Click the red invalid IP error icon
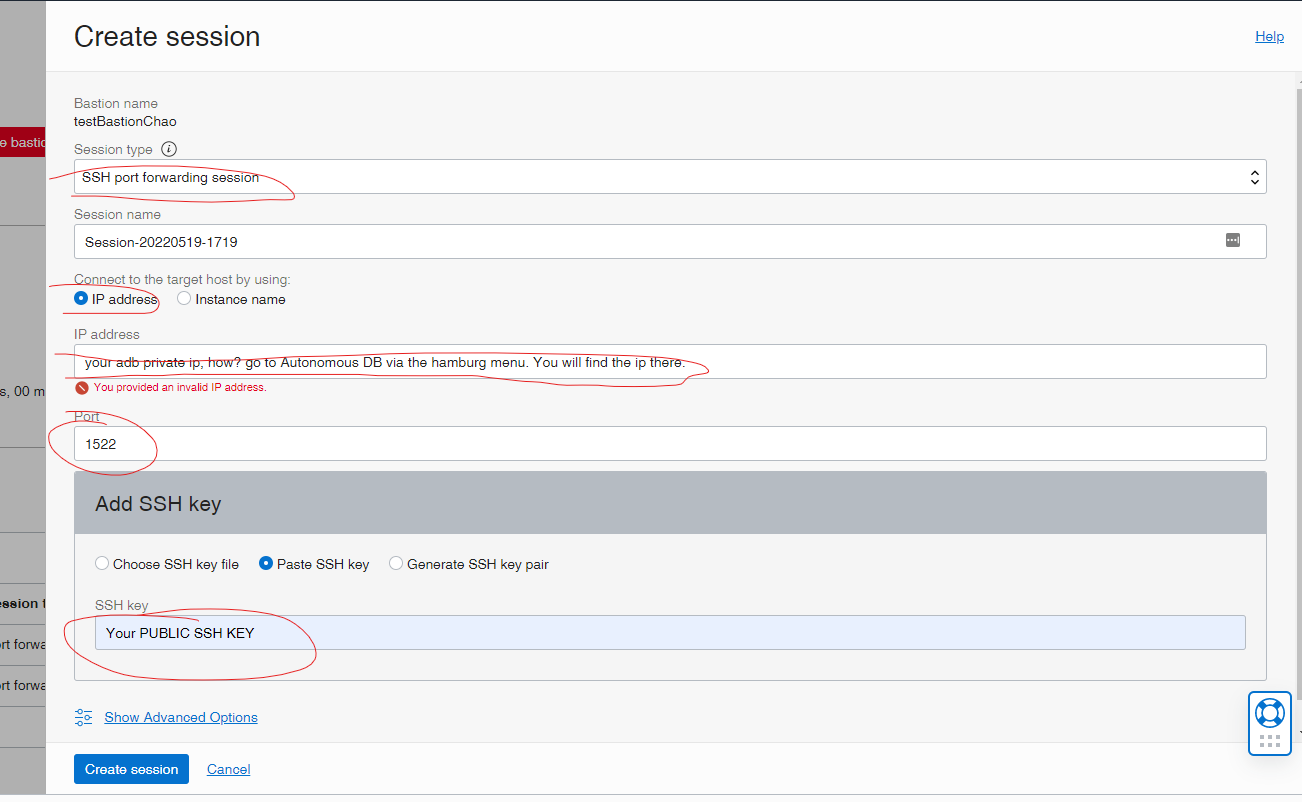The height and width of the screenshot is (802, 1302). pos(81,388)
